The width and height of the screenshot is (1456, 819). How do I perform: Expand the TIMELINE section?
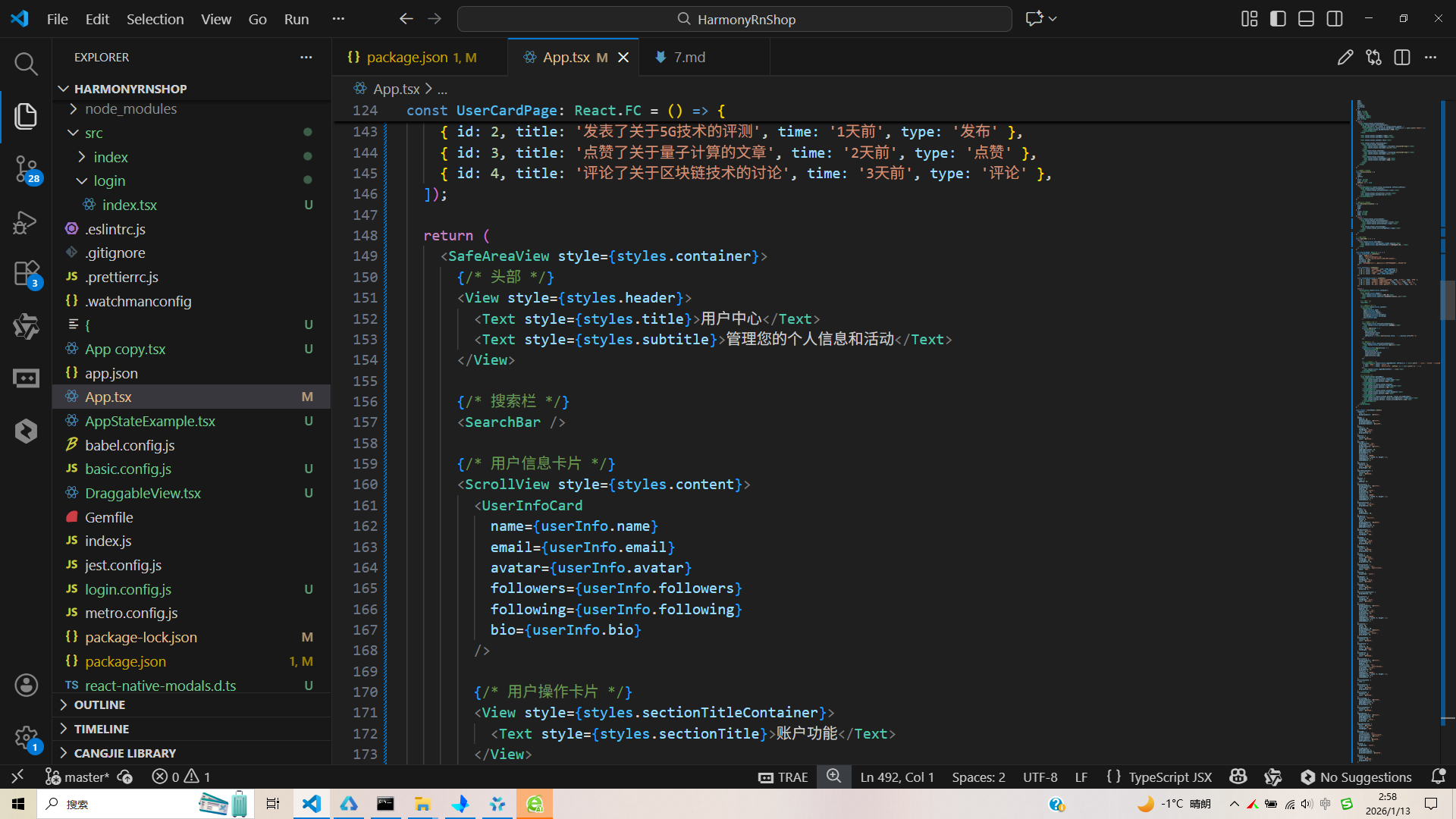tap(101, 729)
